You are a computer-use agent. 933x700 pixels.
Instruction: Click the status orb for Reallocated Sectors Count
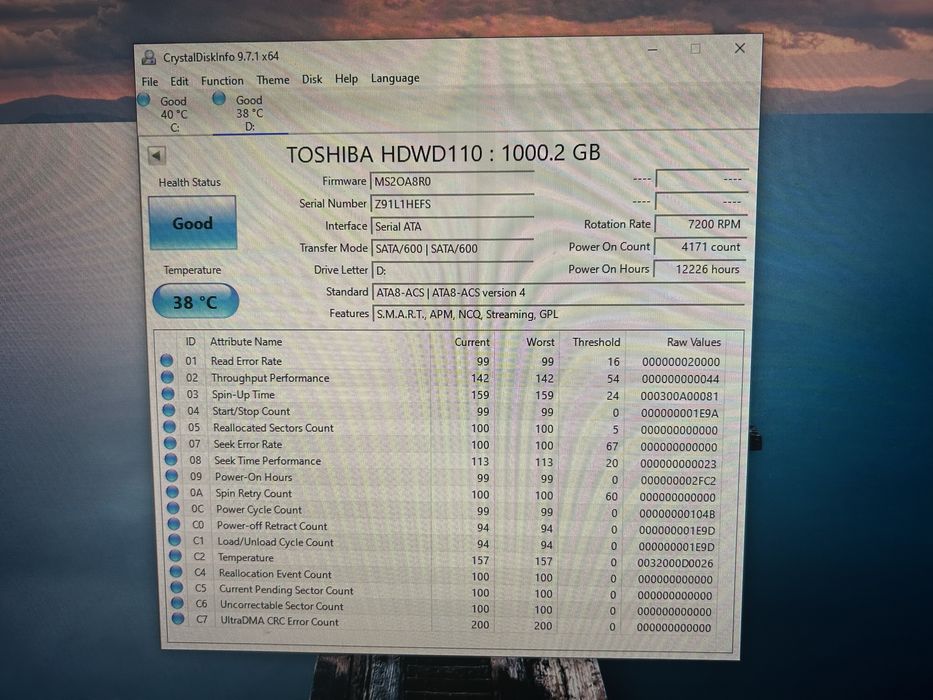click(170, 427)
